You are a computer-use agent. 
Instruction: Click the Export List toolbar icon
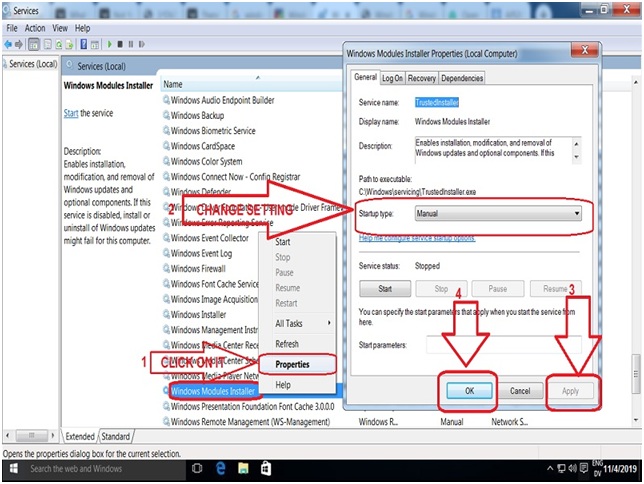tap(69, 44)
